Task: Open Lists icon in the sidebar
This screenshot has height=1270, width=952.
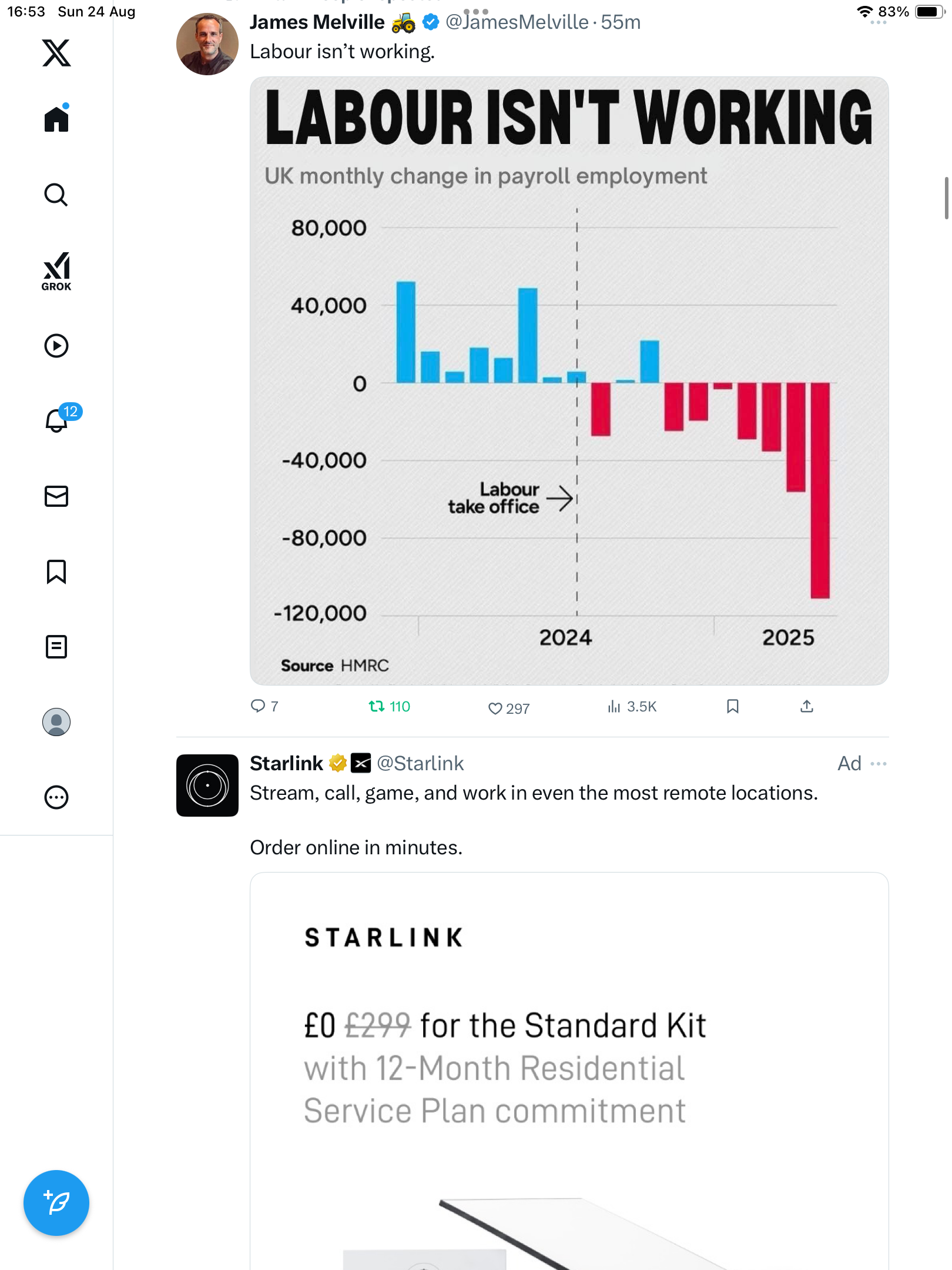Action: click(56, 647)
